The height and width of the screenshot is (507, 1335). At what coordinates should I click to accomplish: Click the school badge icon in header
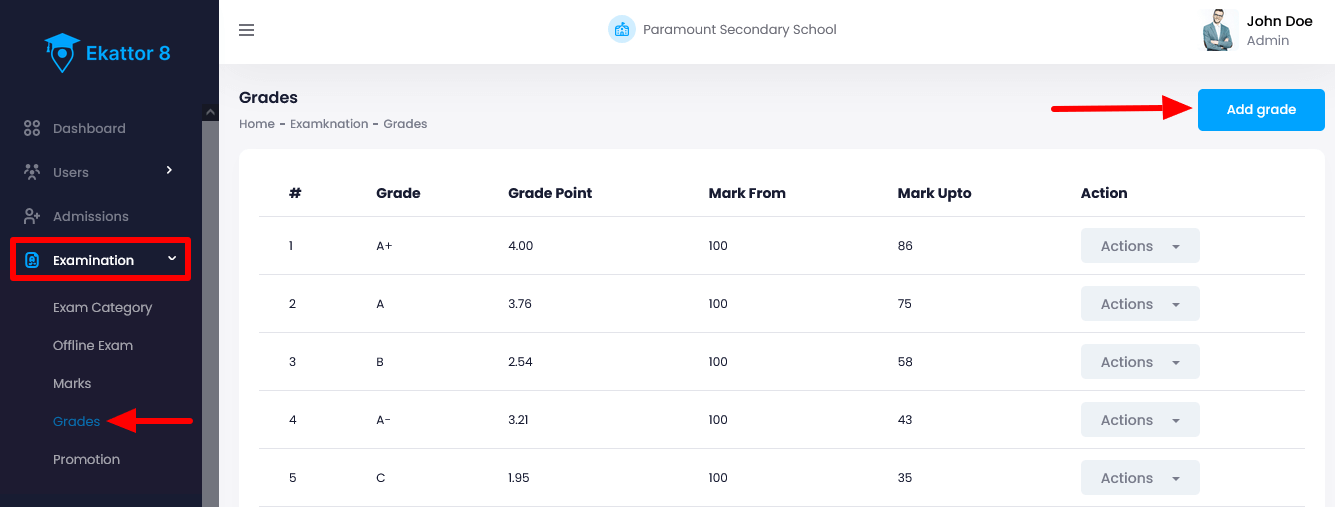pyautogui.click(x=622, y=29)
